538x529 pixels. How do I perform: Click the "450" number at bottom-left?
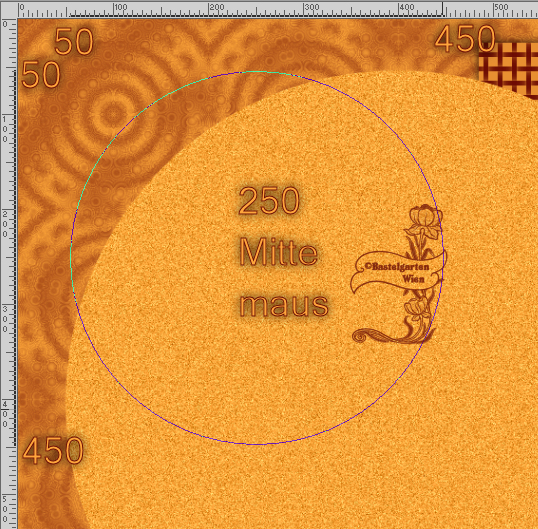(x=53, y=450)
